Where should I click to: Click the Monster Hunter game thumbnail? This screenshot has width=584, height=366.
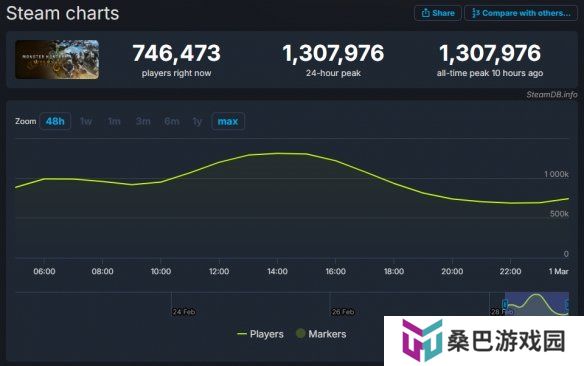coord(57,60)
